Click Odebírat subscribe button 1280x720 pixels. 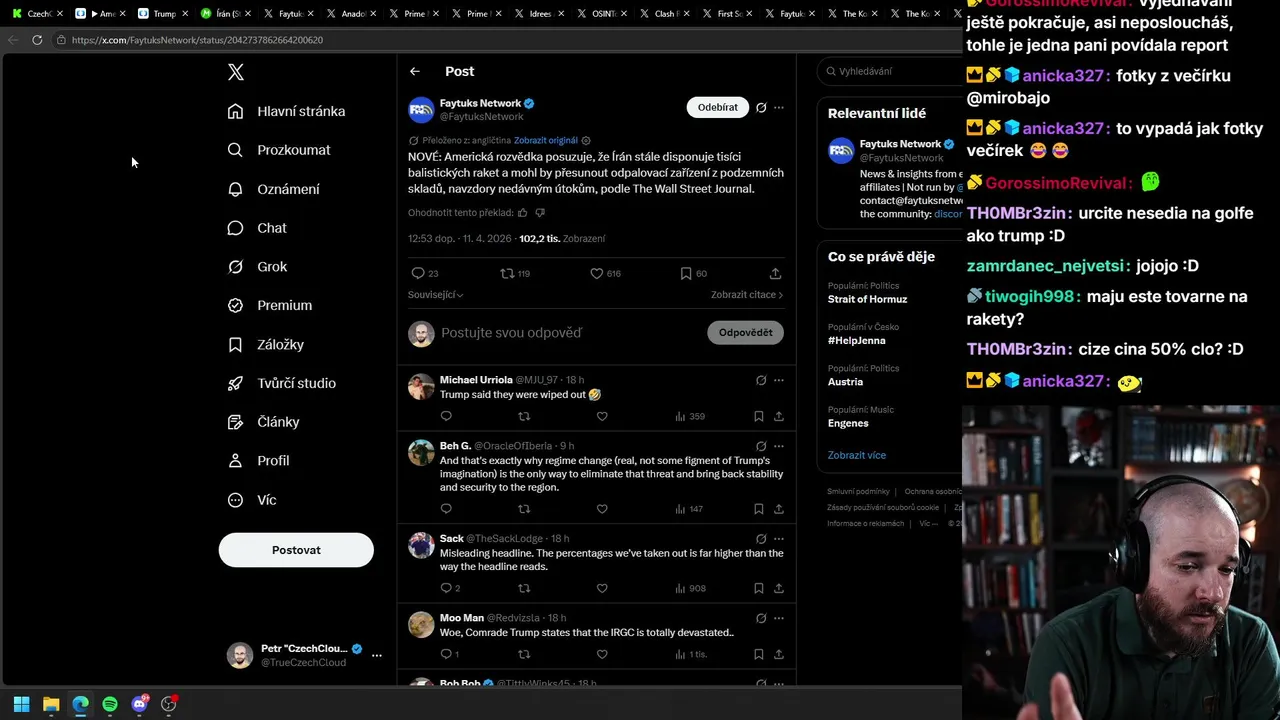point(718,107)
